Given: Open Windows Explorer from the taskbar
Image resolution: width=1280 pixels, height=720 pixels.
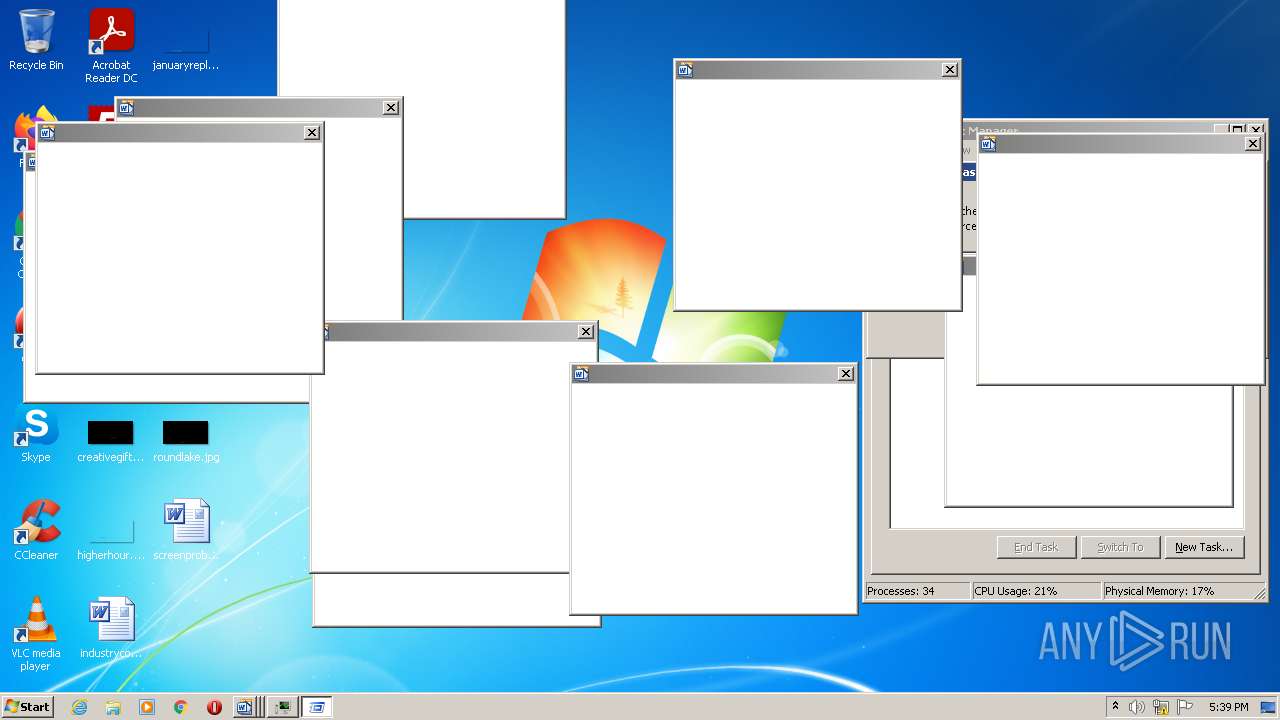Looking at the screenshot, I should coord(113,707).
